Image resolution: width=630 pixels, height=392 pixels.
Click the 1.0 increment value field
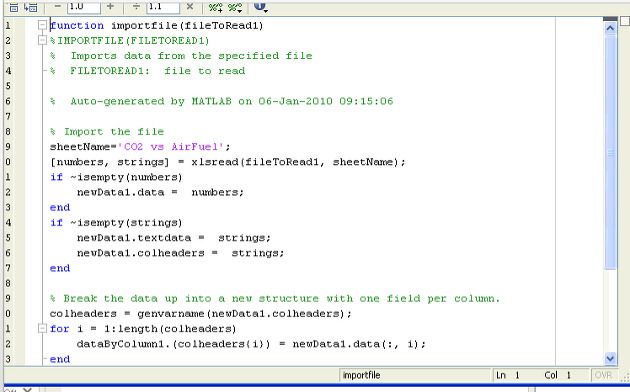[84, 7]
